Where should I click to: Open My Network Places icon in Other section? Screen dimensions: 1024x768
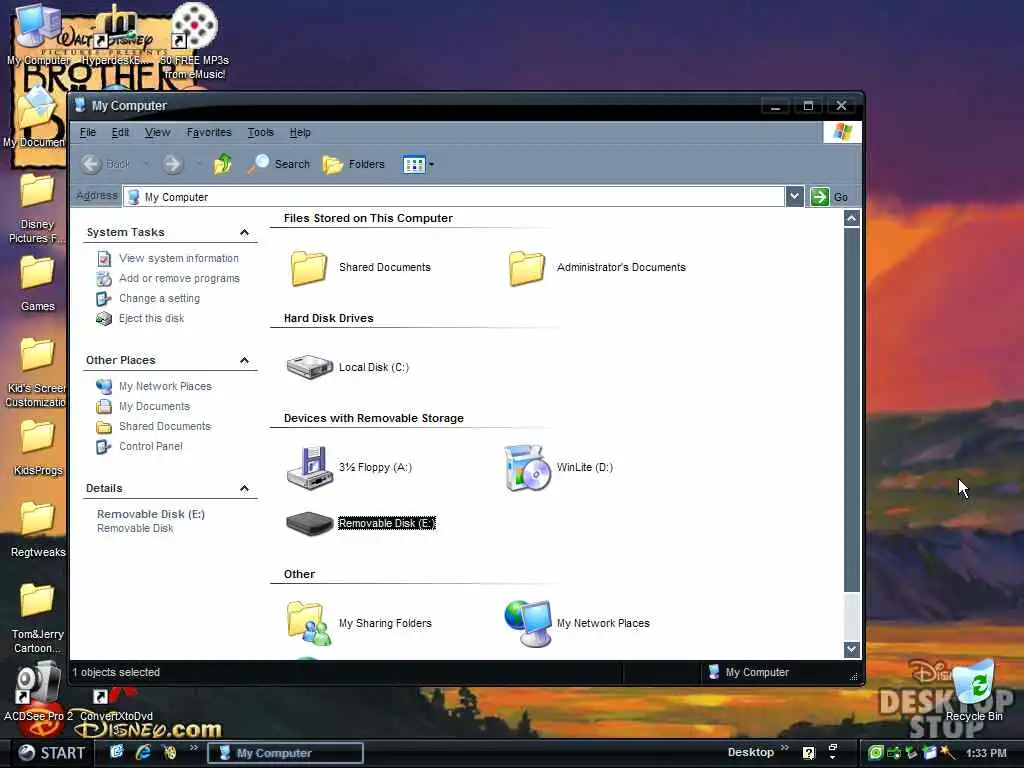pyautogui.click(x=528, y=623)
